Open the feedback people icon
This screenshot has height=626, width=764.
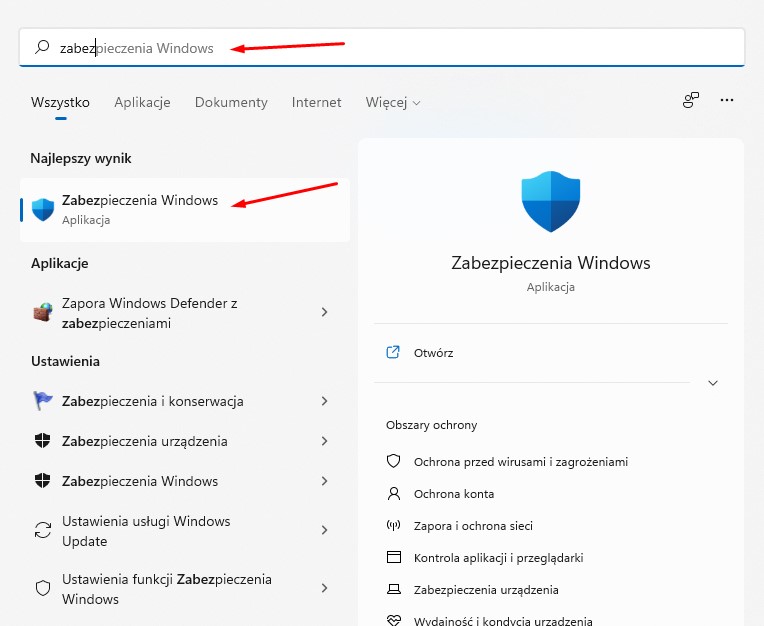pyautogui.click(x=690, y=100)
